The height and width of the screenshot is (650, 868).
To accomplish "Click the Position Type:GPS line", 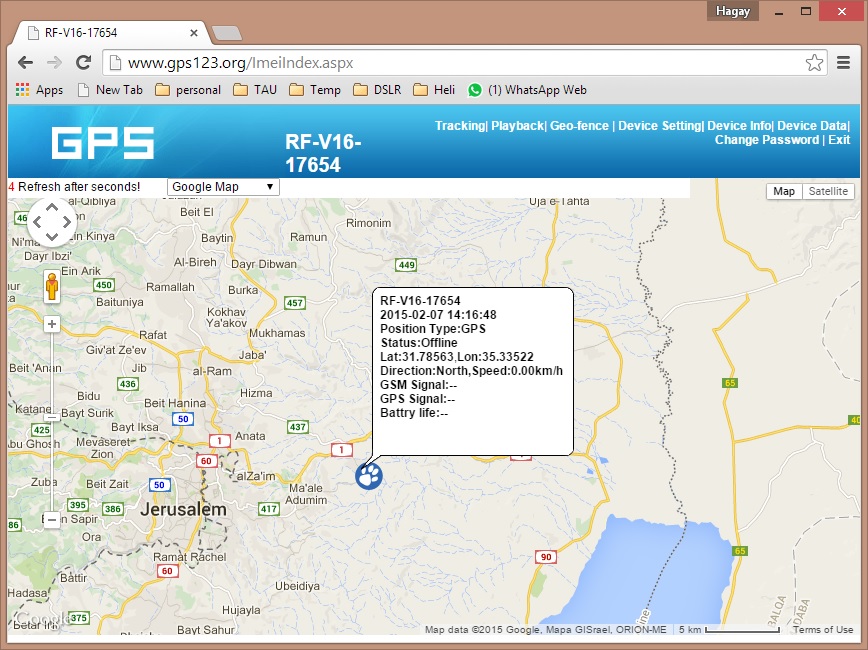I will click(433, 328).
